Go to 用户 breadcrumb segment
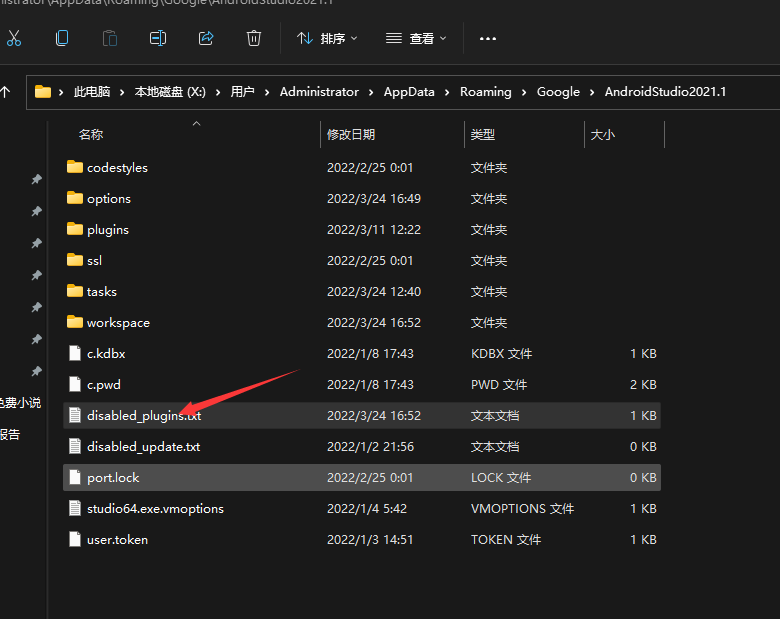Image resolution: width=780 pixels, height=619 pixels. pos(242,92)
